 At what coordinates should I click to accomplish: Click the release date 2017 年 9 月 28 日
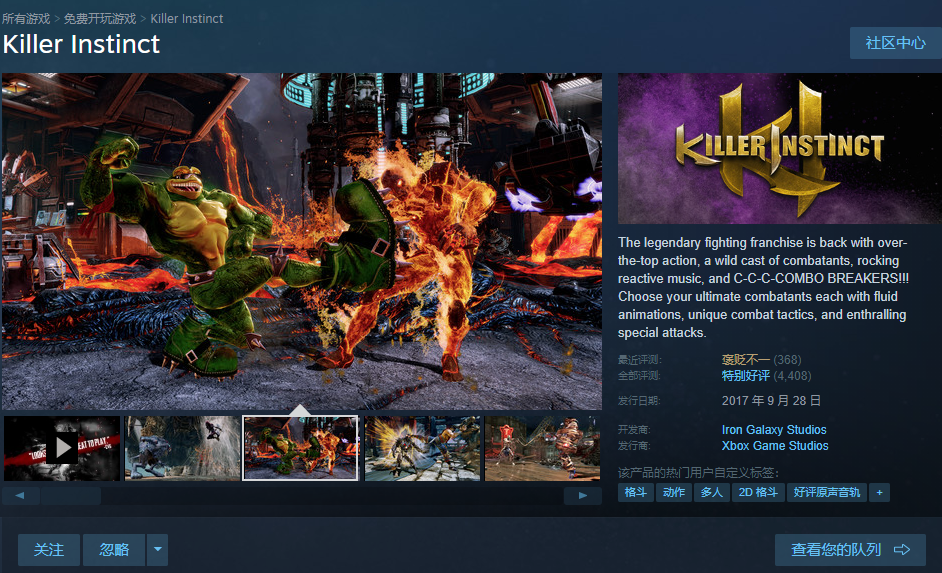[x=771, y=400]
